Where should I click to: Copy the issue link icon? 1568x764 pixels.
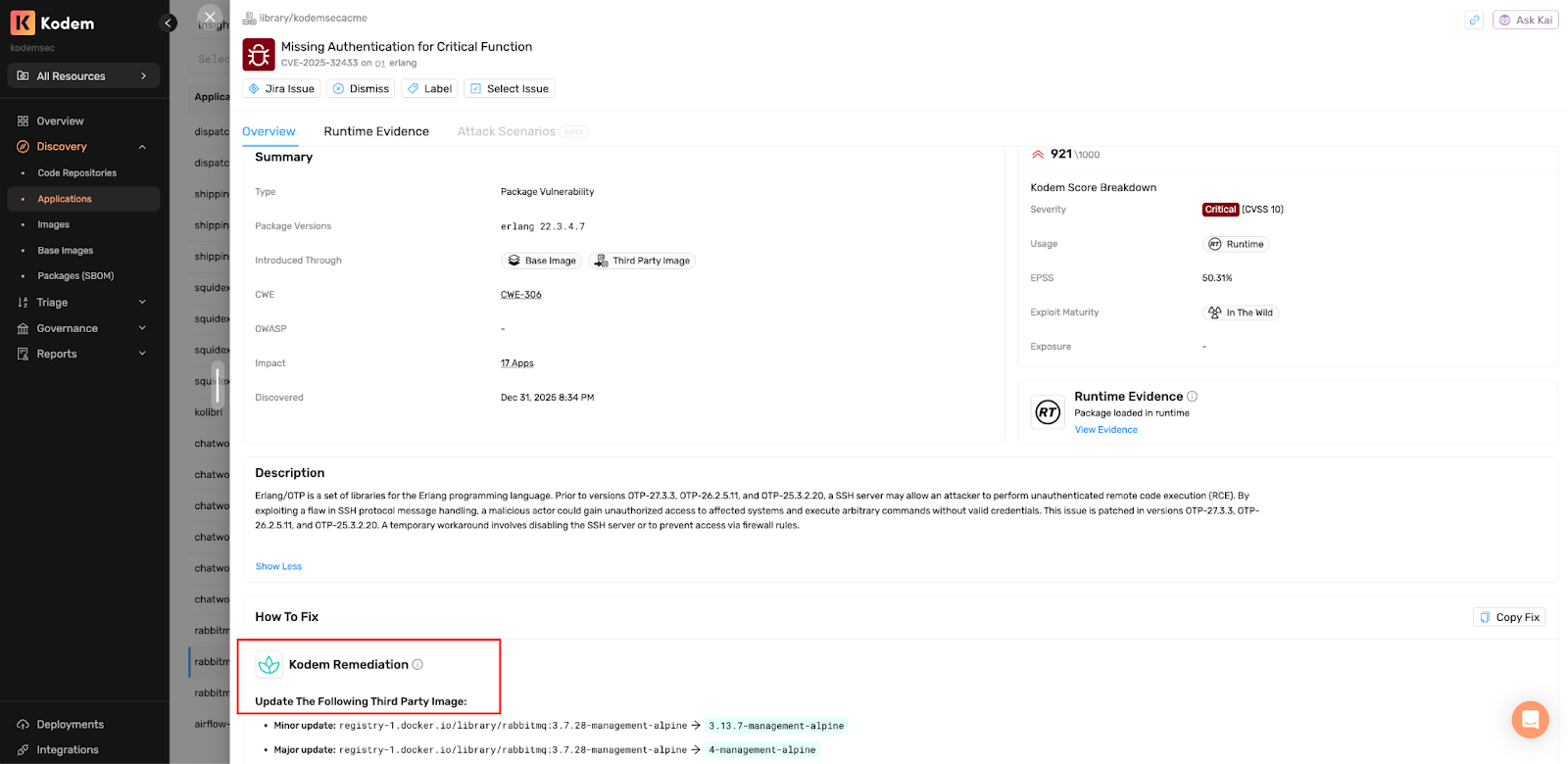(1474, 20)
